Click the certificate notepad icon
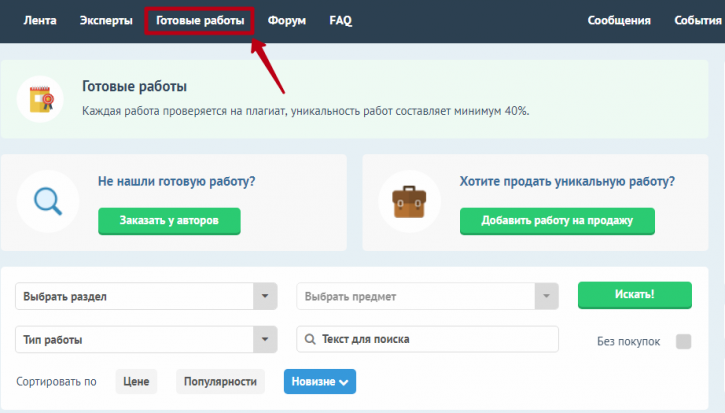Image resolution: width=725 pixels, height=413 pixels. tap(41, 99)
